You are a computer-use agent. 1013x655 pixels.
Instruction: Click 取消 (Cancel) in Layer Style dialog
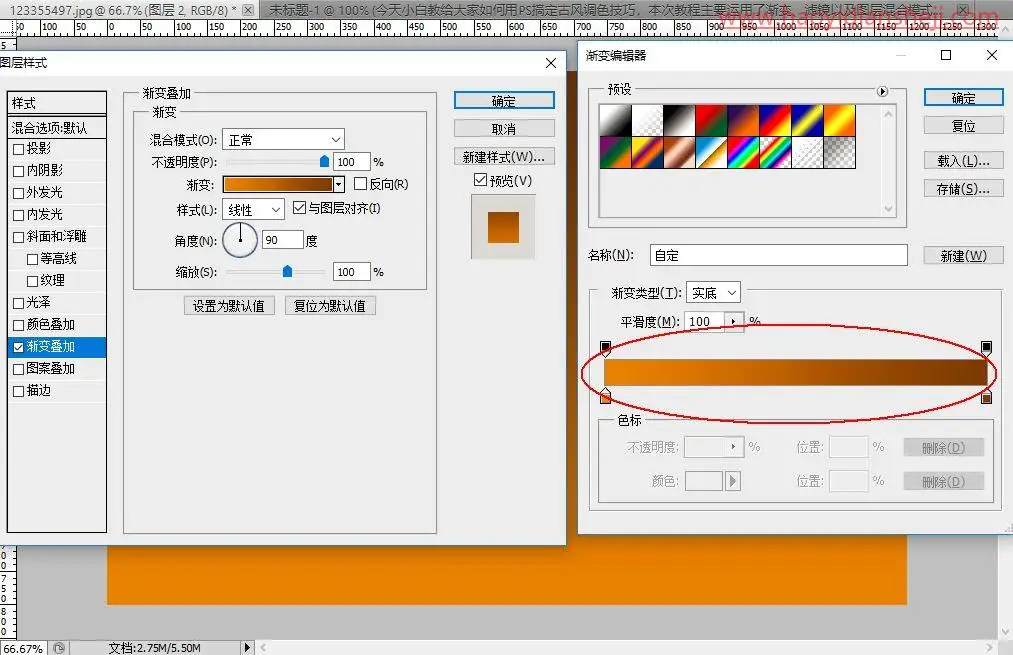[x=504, y=129]
